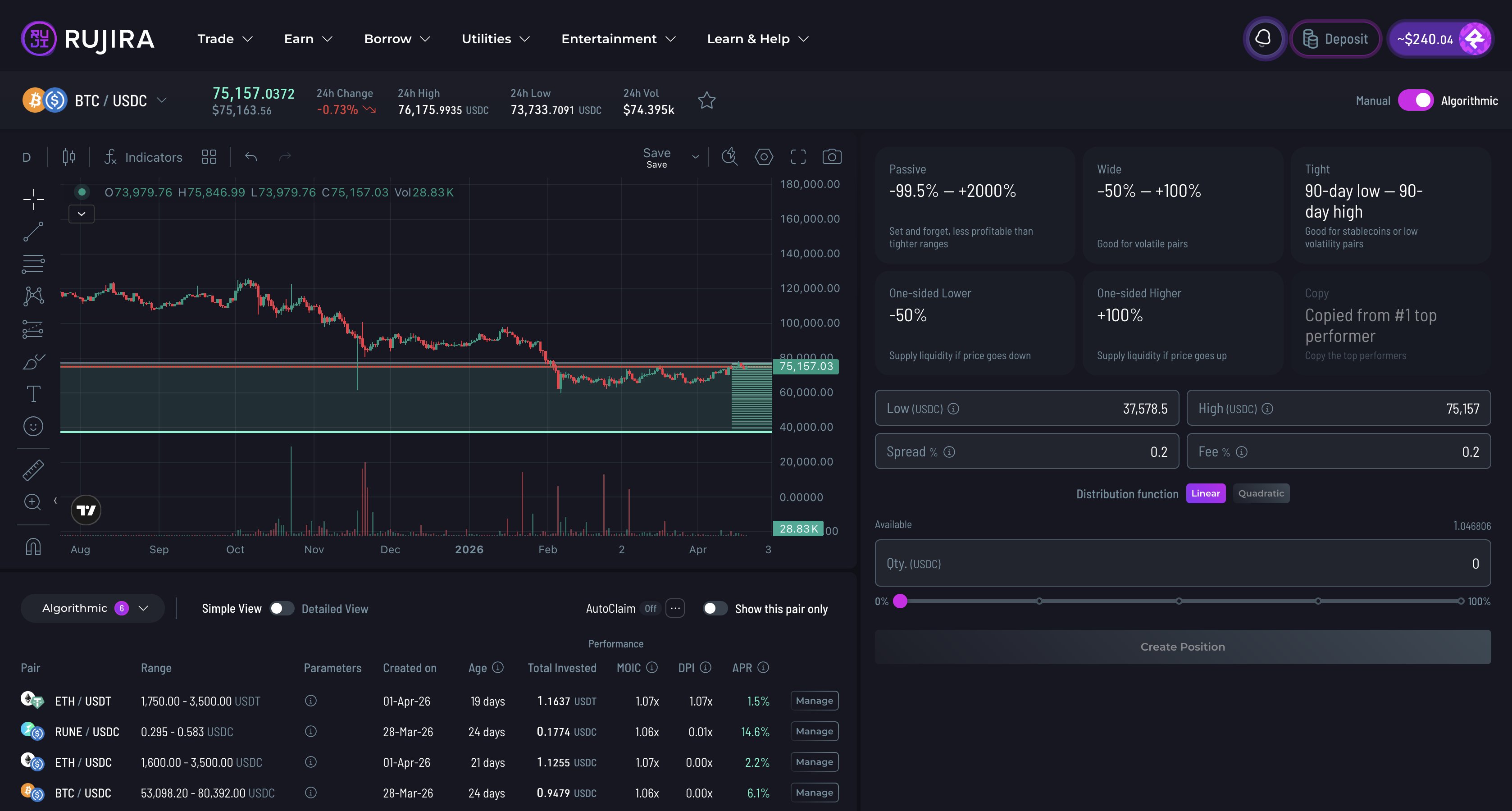Image resolution: width=1512 pixels, height=811 pixels.
Task: Expand the Borrow menu
Action: pos(397,39)
